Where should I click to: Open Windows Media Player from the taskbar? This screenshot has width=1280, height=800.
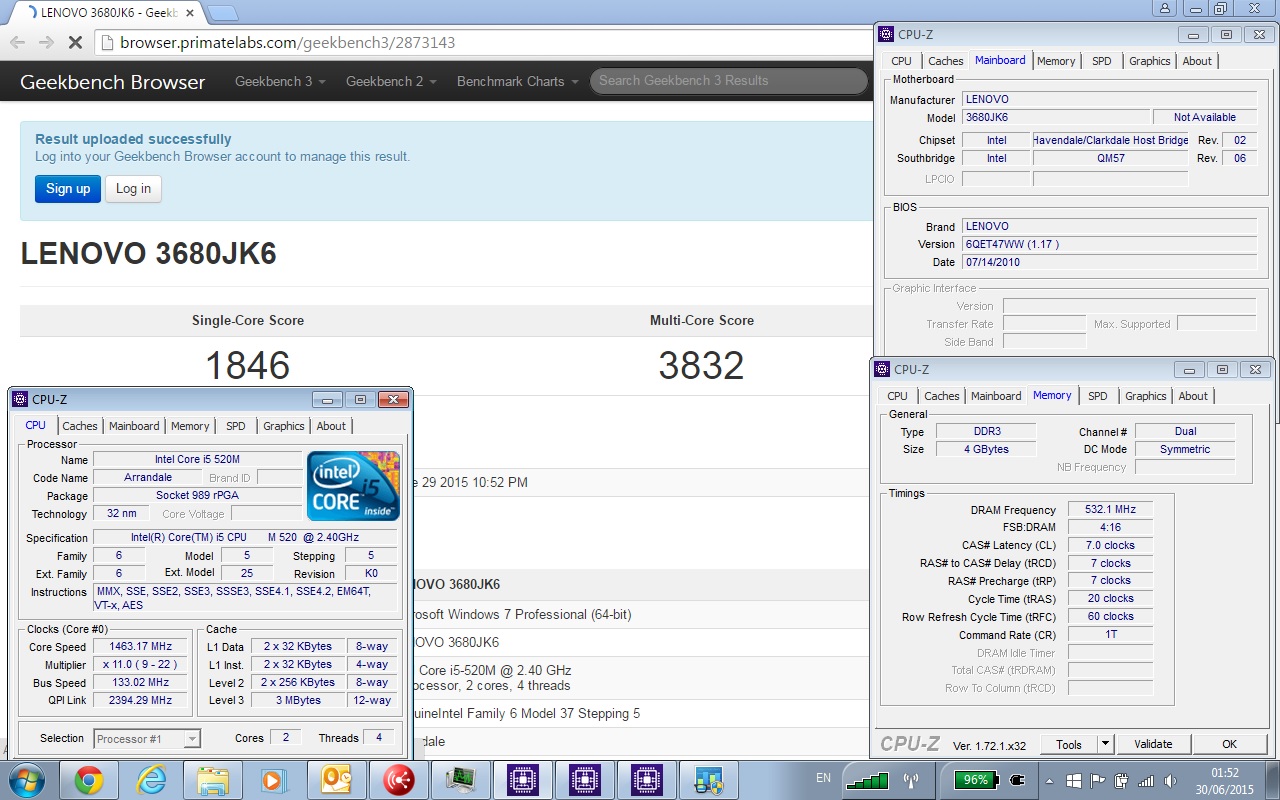pos(274,779)
